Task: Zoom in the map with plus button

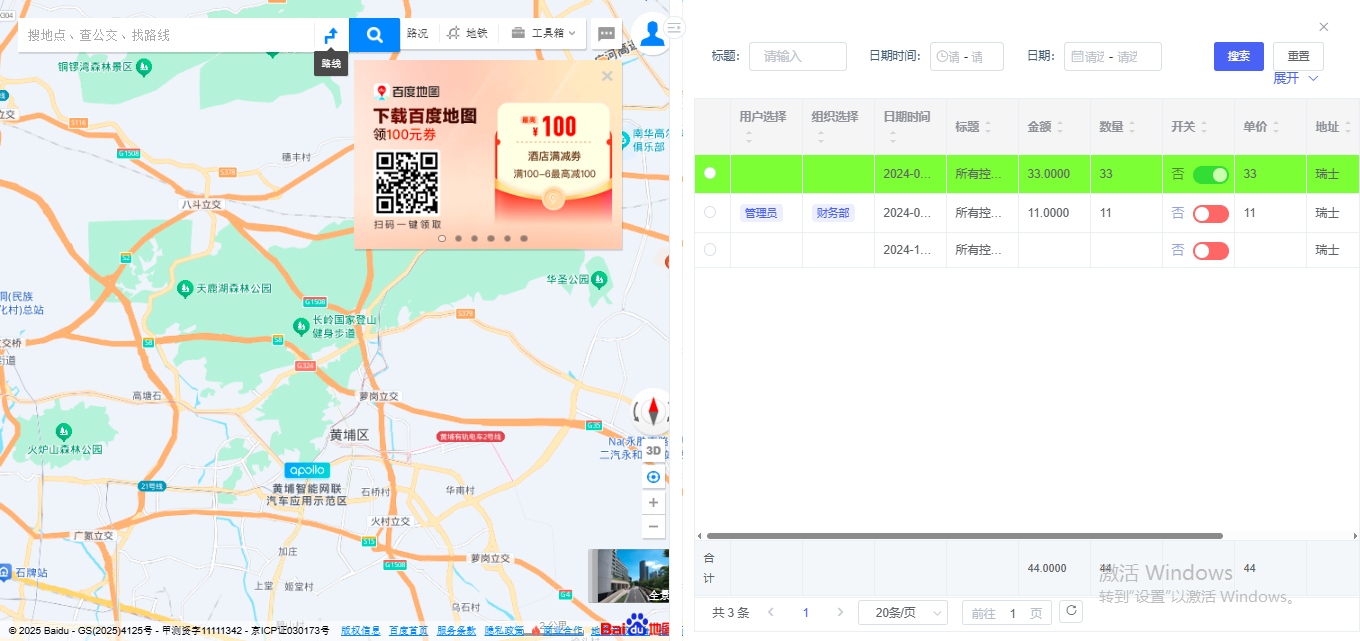Action: coord(653,502)
